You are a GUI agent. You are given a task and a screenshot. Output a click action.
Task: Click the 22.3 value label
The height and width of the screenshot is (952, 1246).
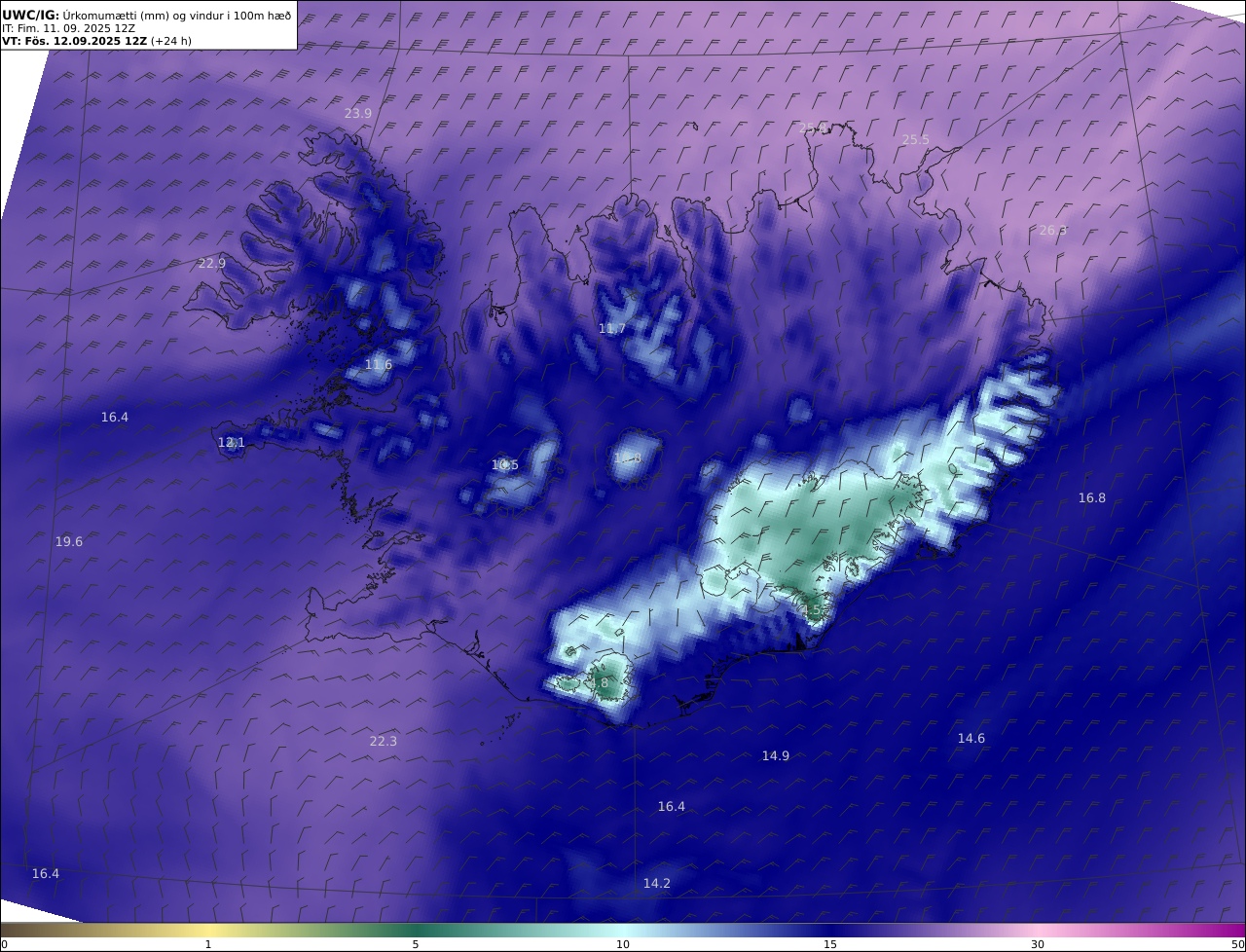click(x=383, y=742)
